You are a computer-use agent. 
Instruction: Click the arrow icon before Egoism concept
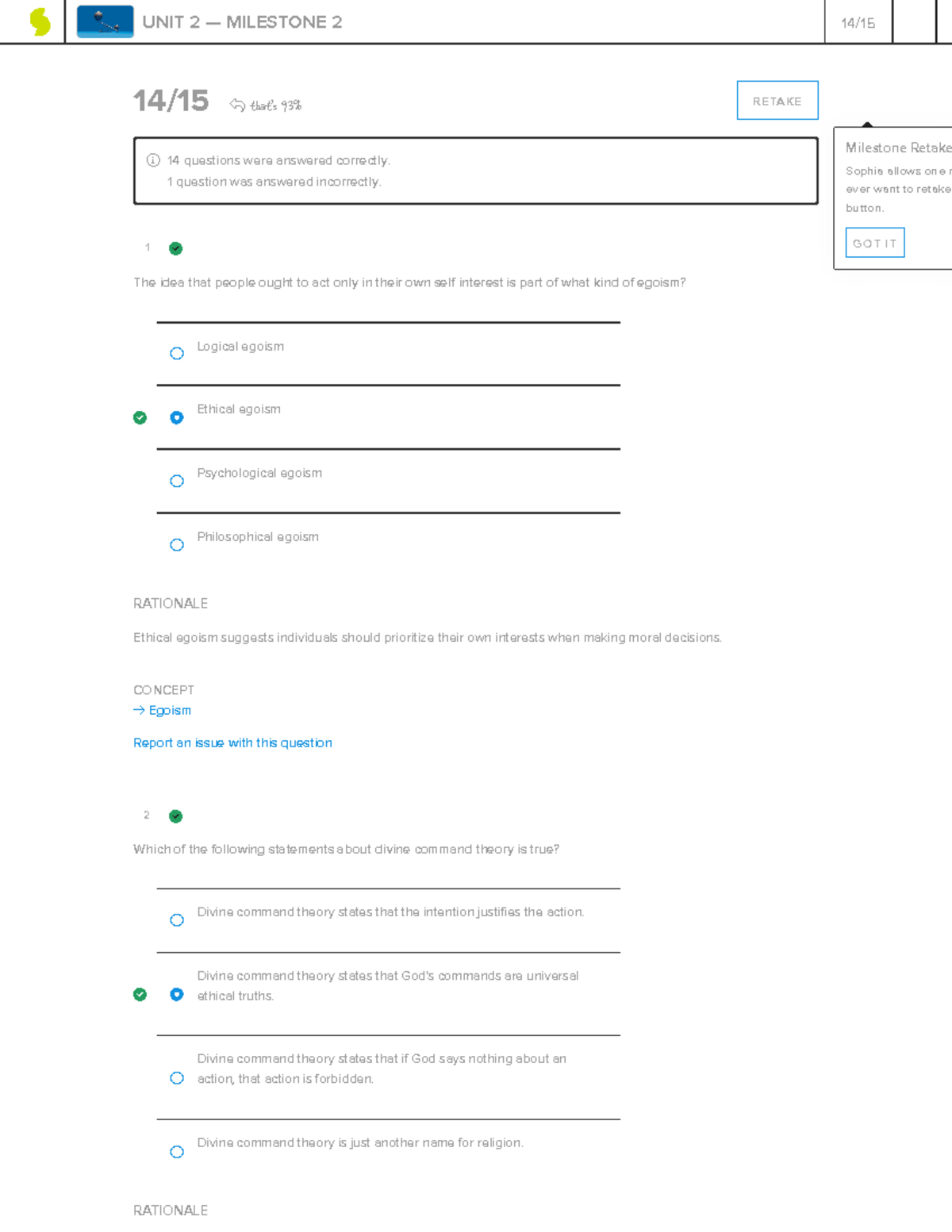pos(139,710)
